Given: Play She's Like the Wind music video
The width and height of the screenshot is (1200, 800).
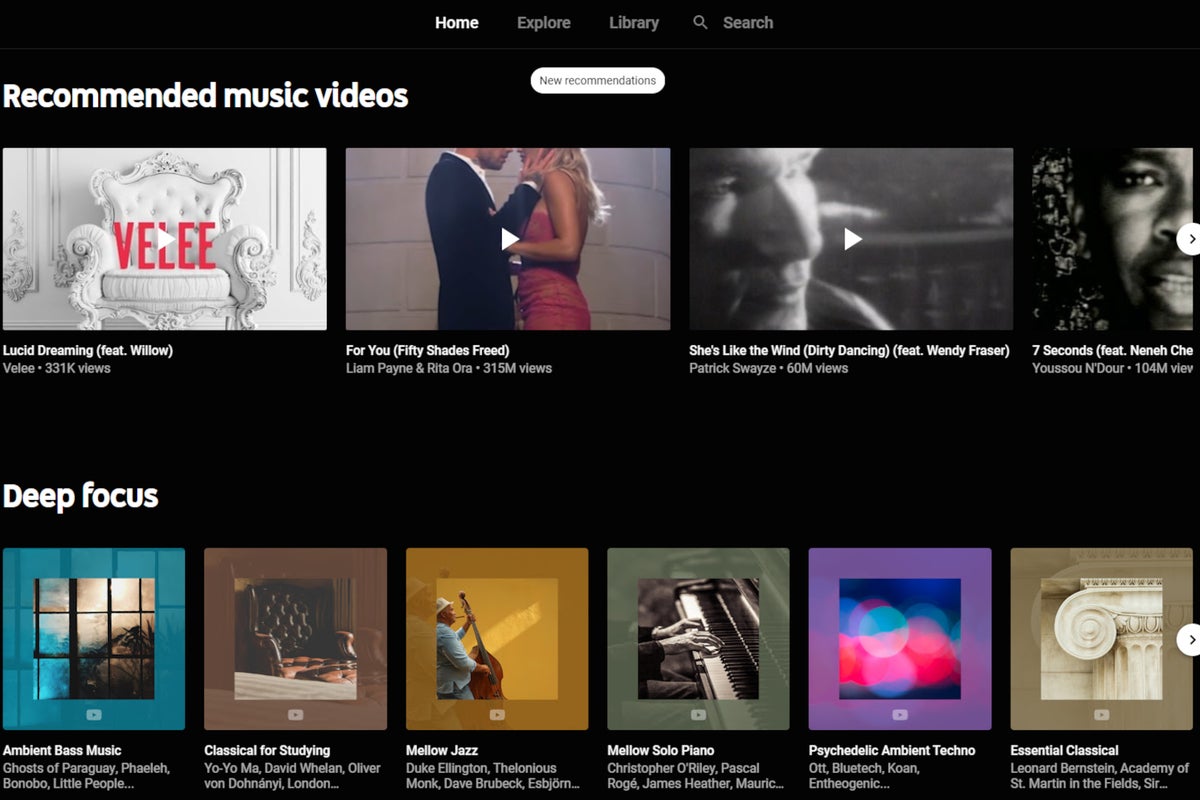Looking at the screenshot, I should [850, 238].
